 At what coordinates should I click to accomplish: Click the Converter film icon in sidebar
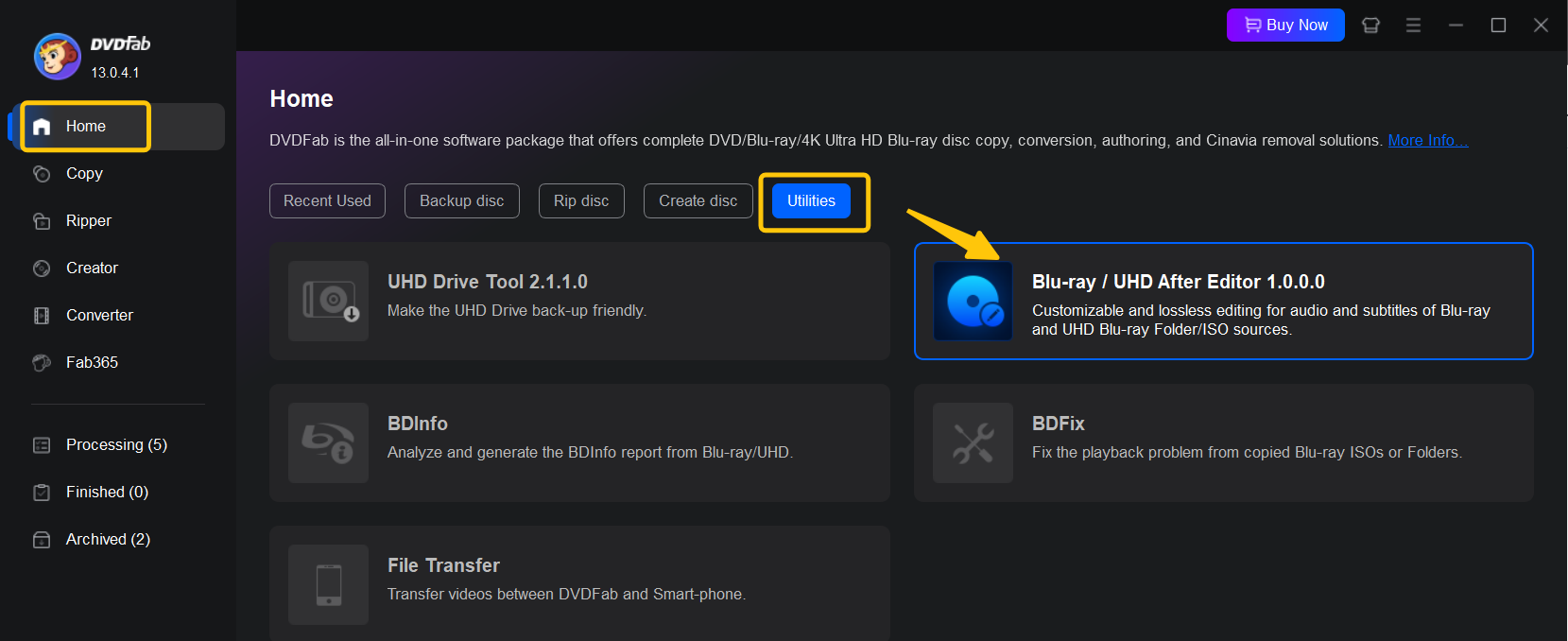click(42, 316)
